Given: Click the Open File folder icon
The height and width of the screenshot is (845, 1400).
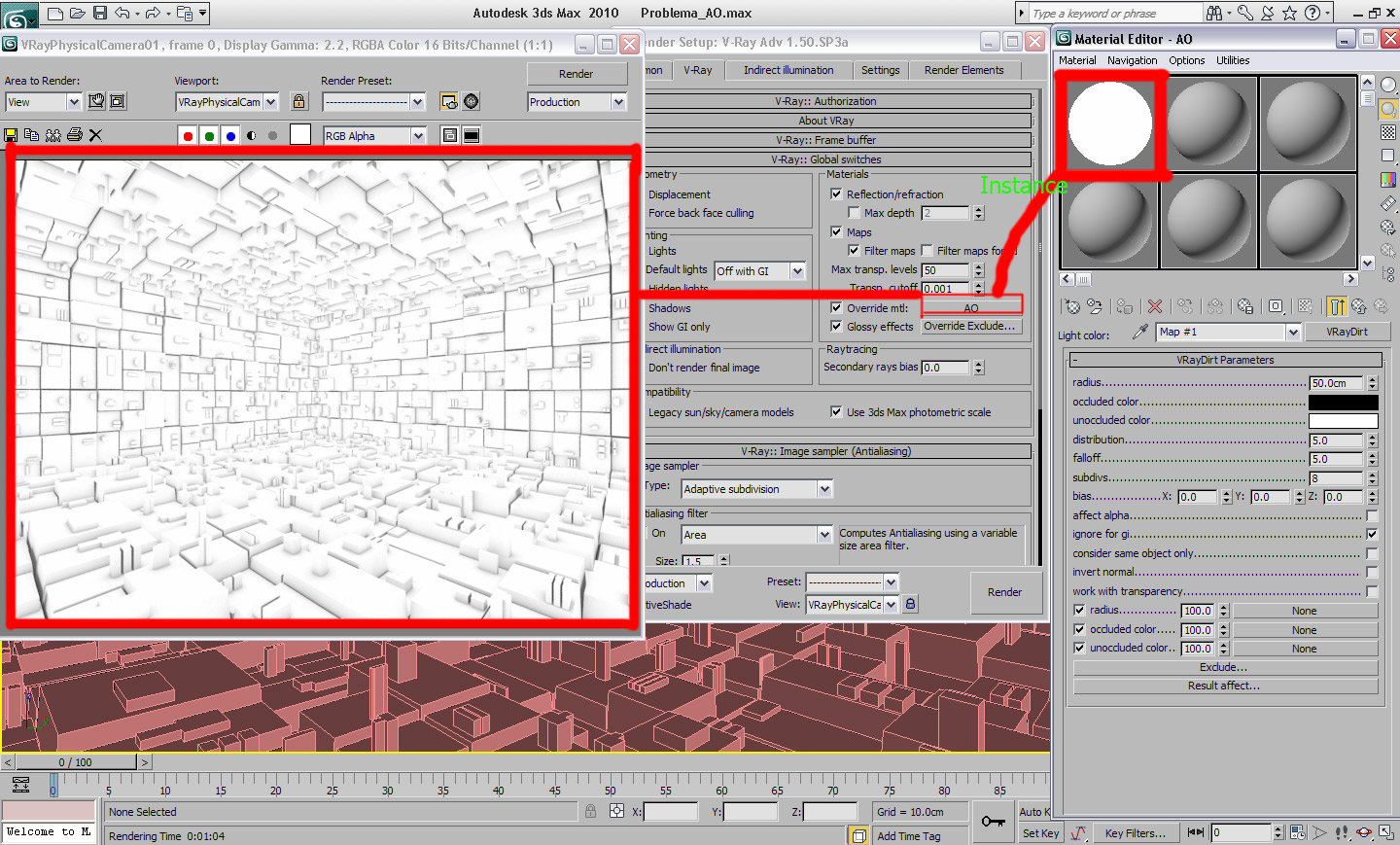Looking at the screenshot, I should pos(78,14).
